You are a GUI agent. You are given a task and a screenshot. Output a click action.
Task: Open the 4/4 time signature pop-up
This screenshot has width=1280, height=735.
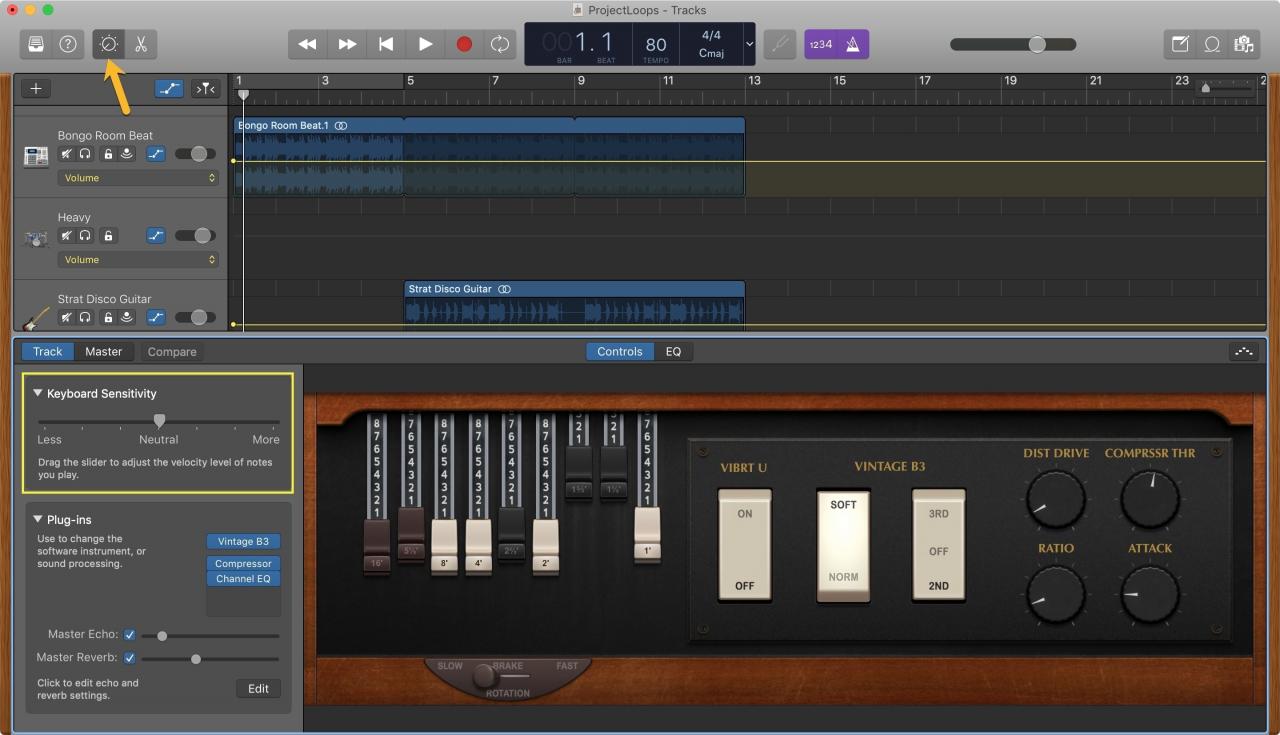point(711,36)
